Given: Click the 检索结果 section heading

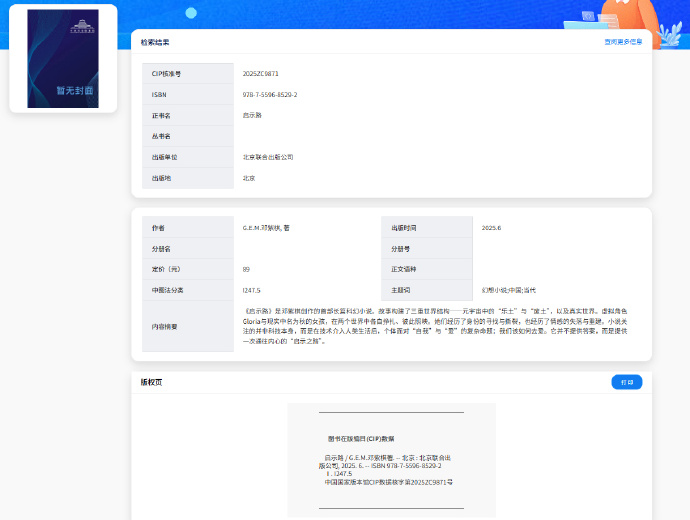Looking at the screenshot, I should click(x=155, y=42).
